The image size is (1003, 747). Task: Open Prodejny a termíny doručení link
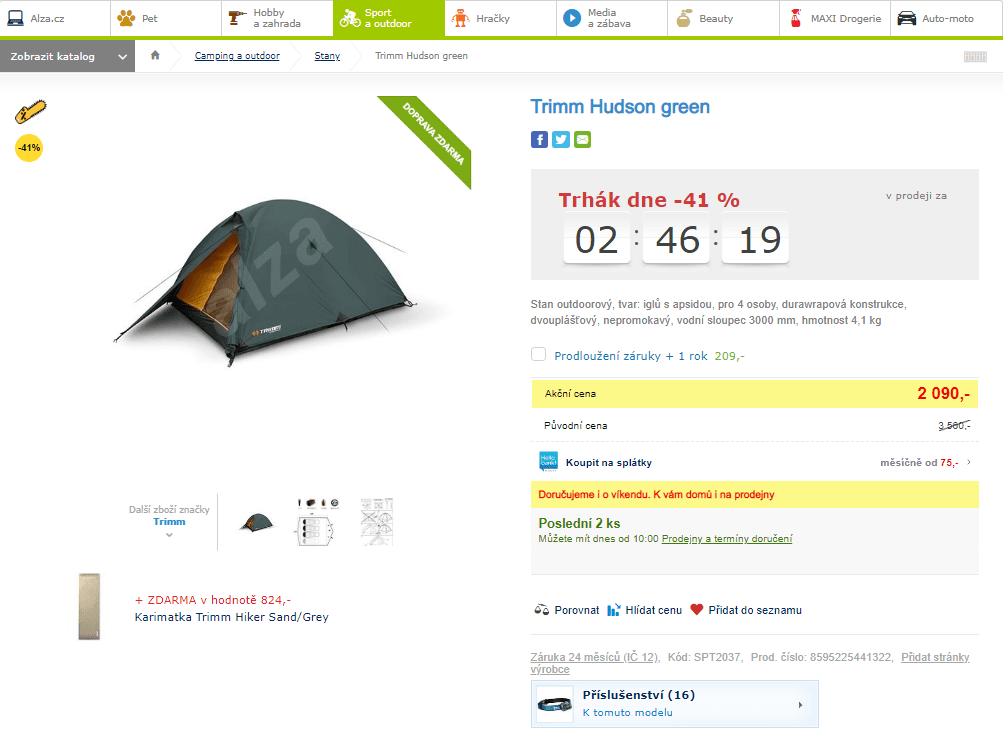727,539
